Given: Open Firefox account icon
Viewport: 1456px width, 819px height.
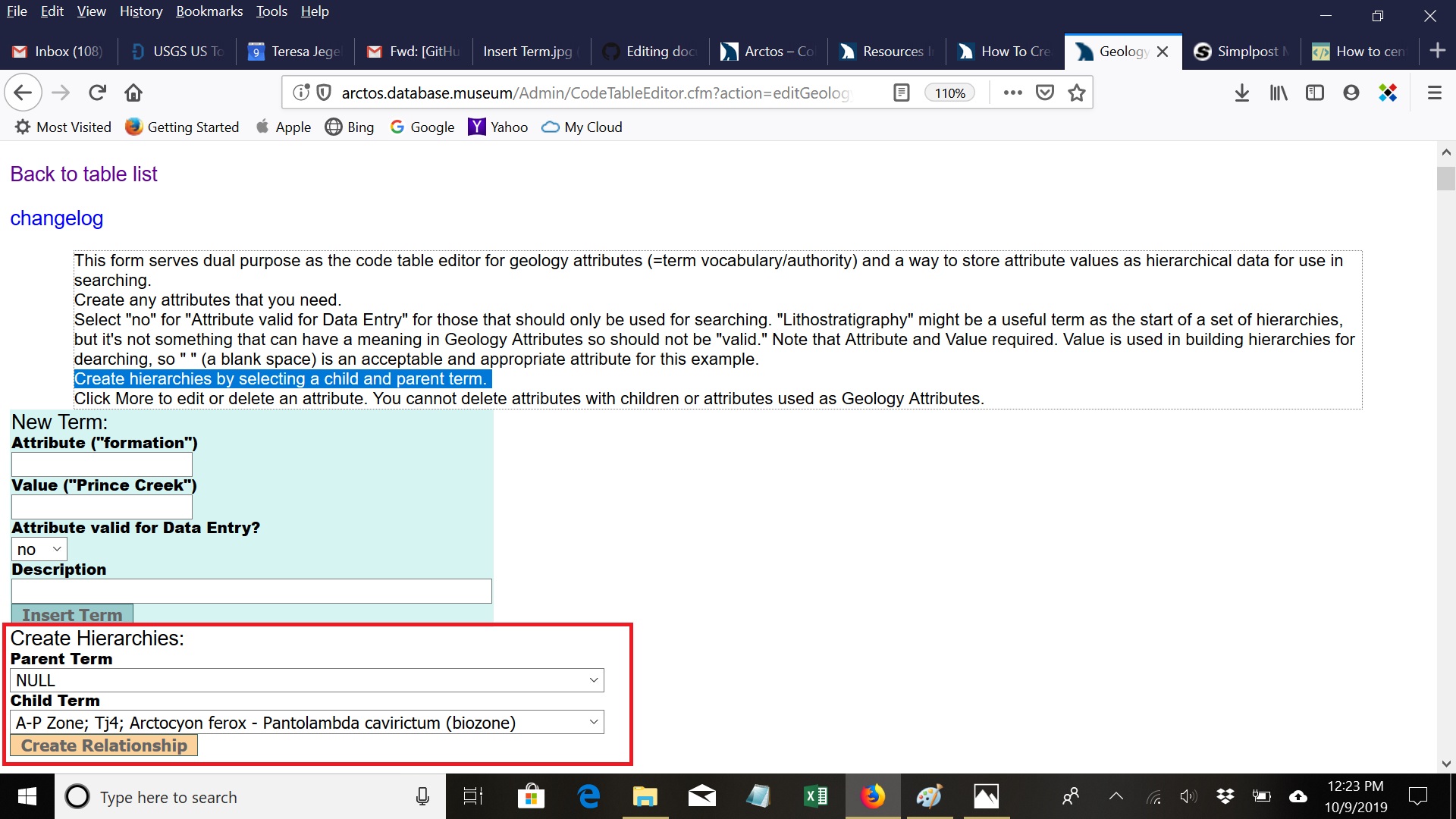Looking at the screenshot, I should [x=1351, y=93].
